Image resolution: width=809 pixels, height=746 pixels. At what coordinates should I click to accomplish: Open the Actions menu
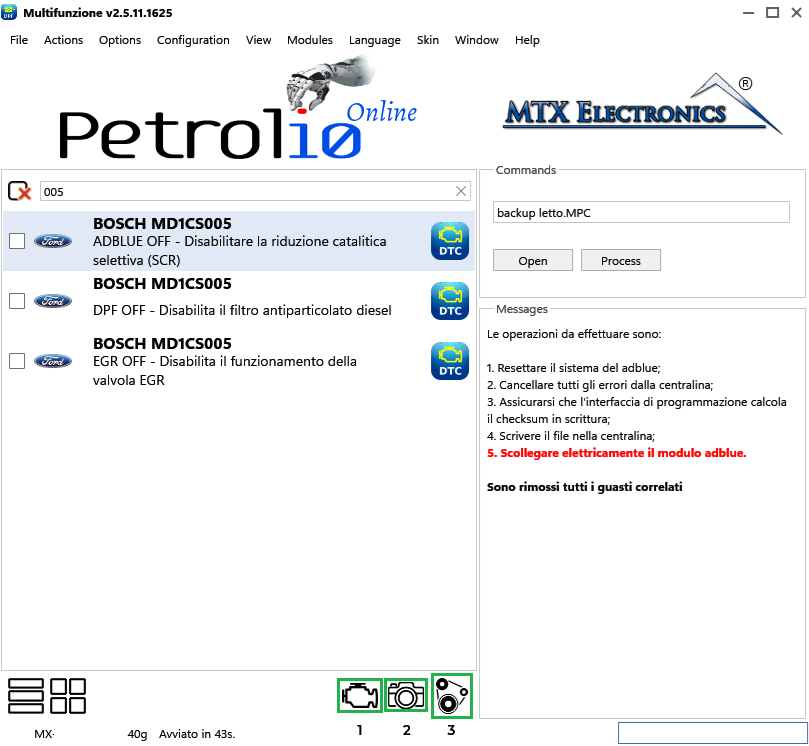point(63,40)
